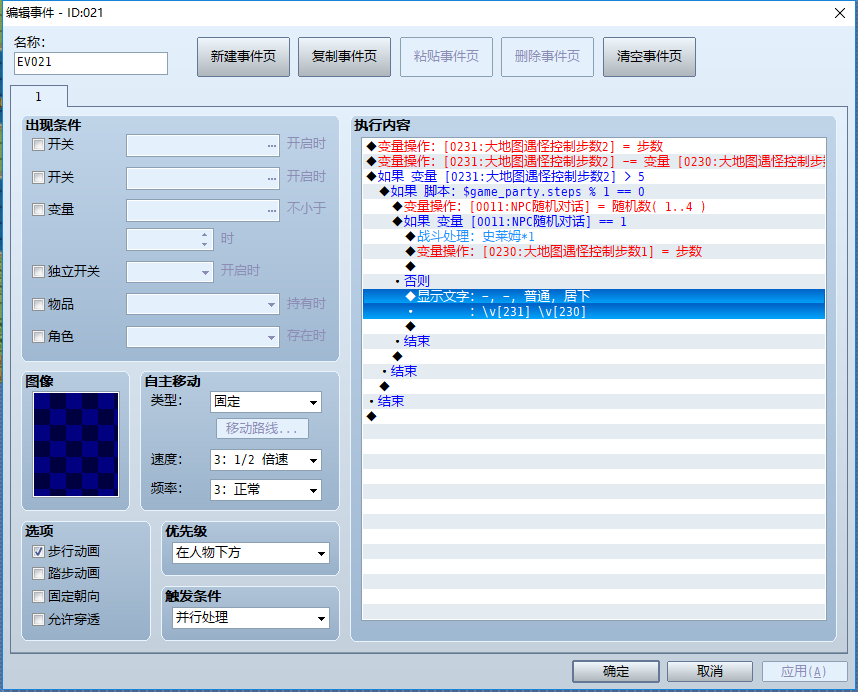
Task: Click the 新建事件页 button
Action: pos(243,57)
